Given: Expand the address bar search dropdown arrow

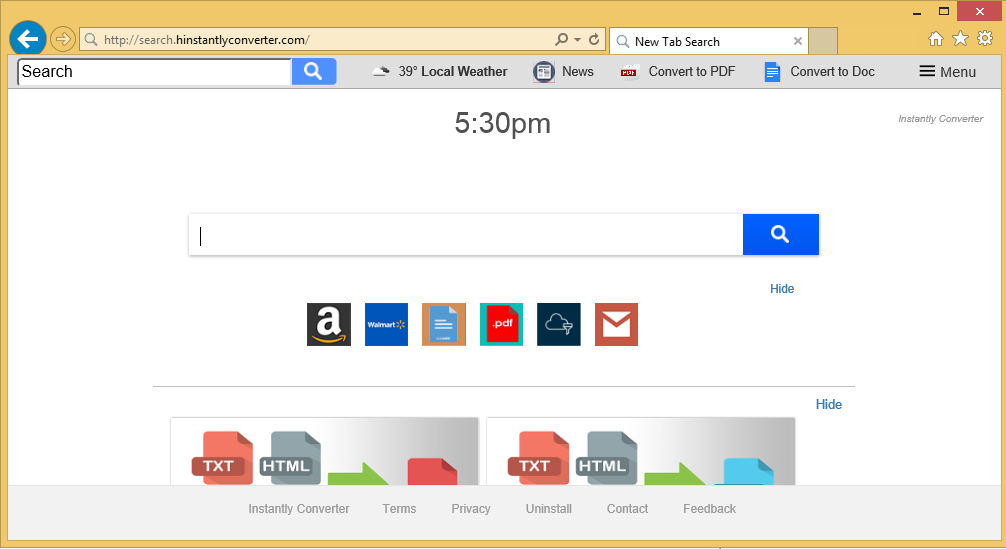Looking at the screenshot, I should click(x=577, y=40).
